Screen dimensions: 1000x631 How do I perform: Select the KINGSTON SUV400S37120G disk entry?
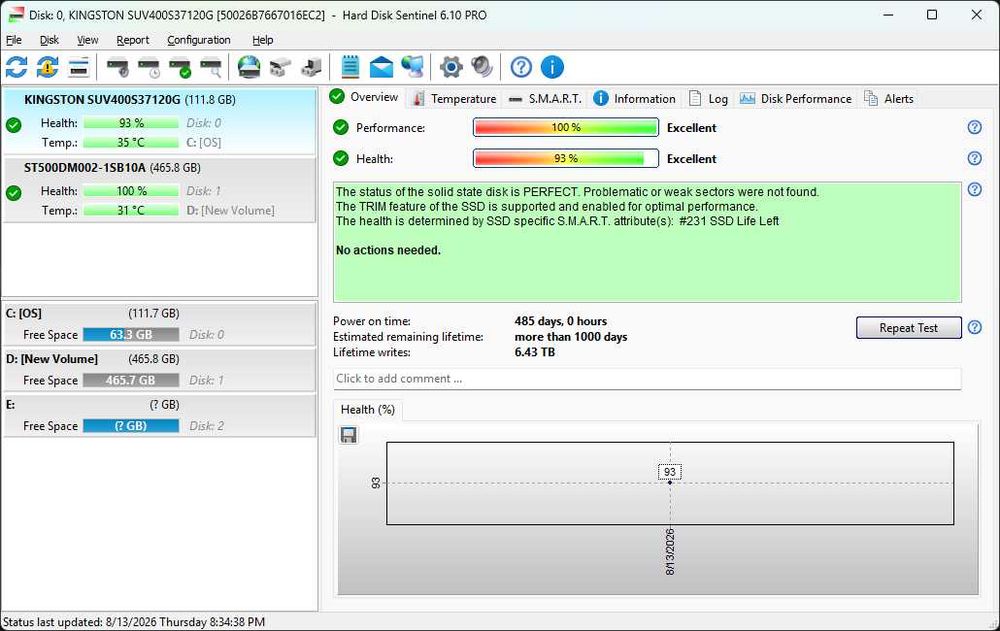159,121
